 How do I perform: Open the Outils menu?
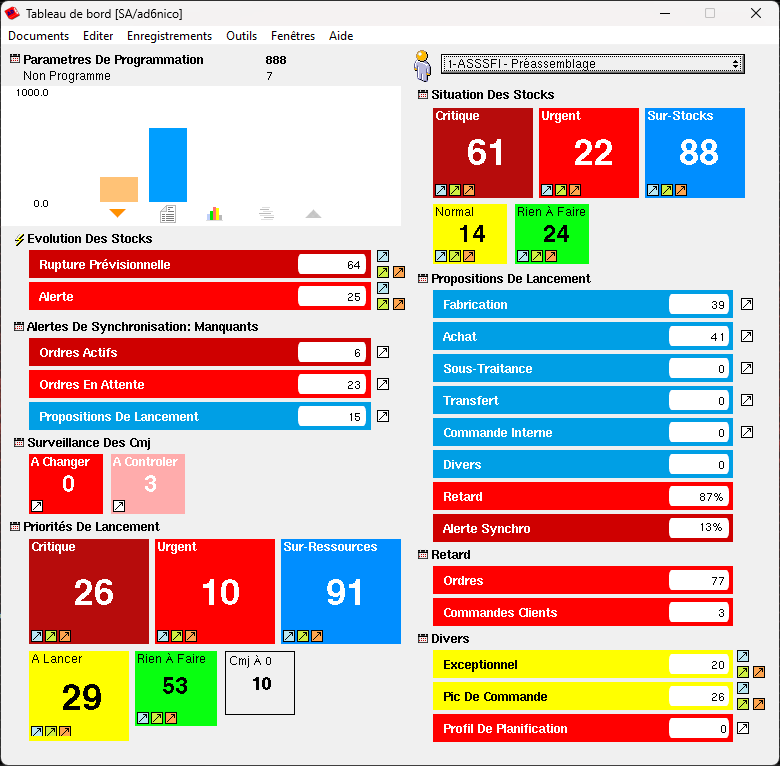(241, 36)
